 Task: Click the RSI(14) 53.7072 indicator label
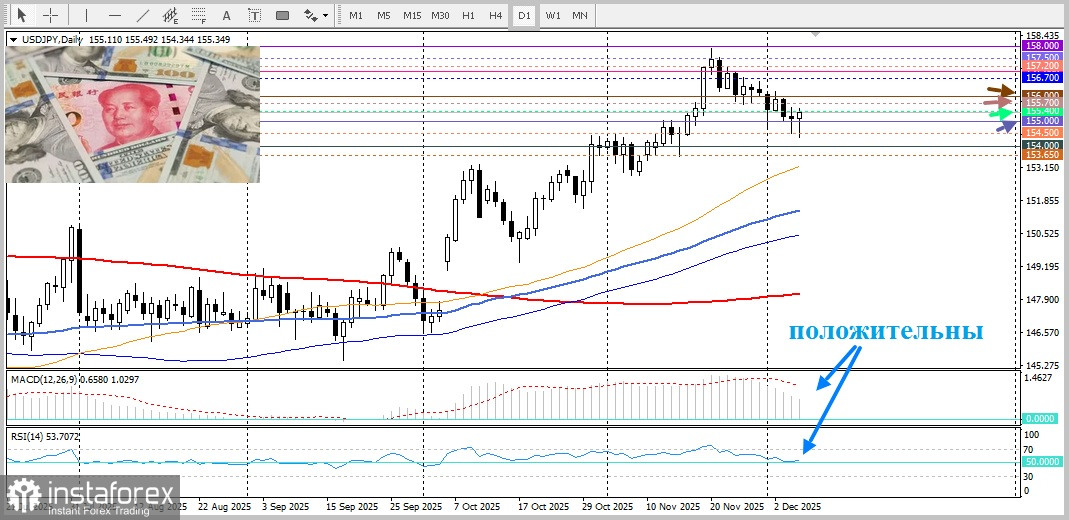[44, 437]
